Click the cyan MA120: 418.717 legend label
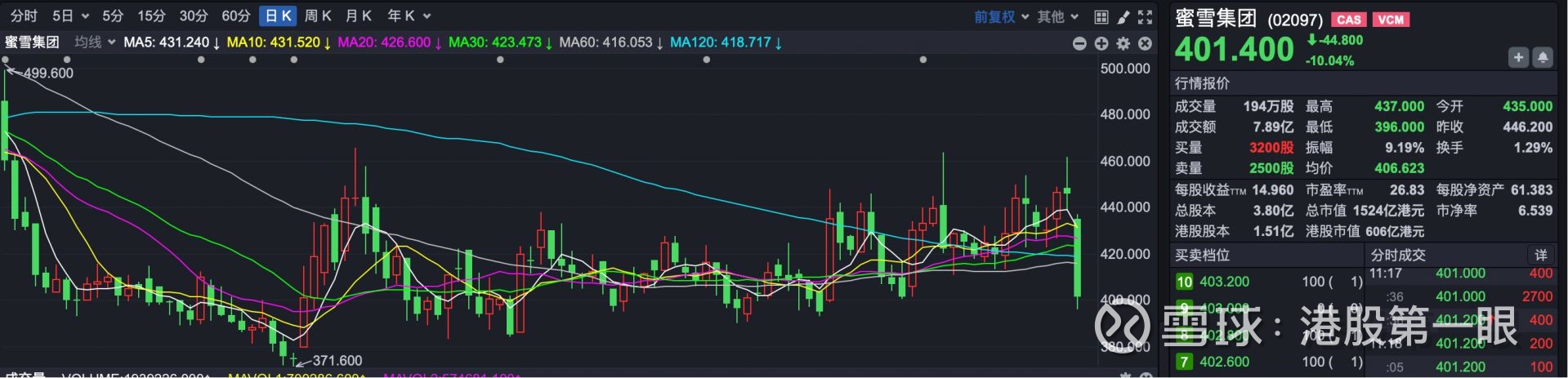Screen dimensions: 1568x378 [726, 42]
